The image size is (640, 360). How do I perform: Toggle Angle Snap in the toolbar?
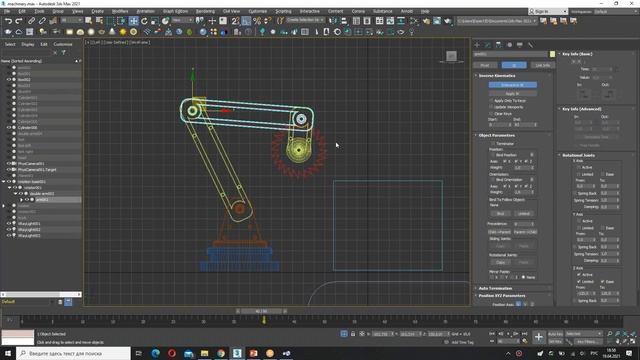[x=246, y=21]
